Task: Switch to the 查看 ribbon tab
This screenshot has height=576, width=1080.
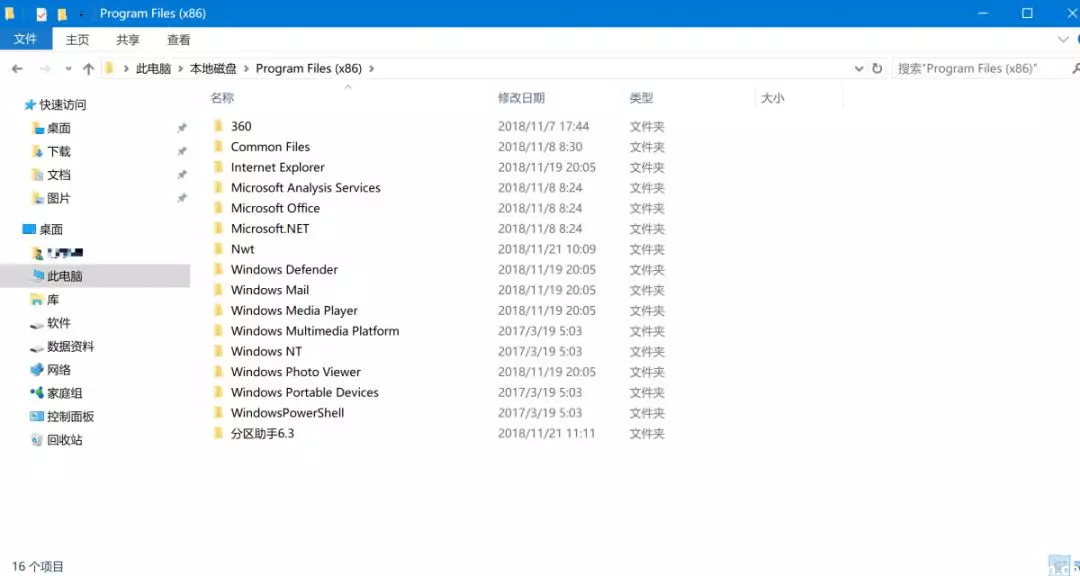Action: (x=178, y=40)
